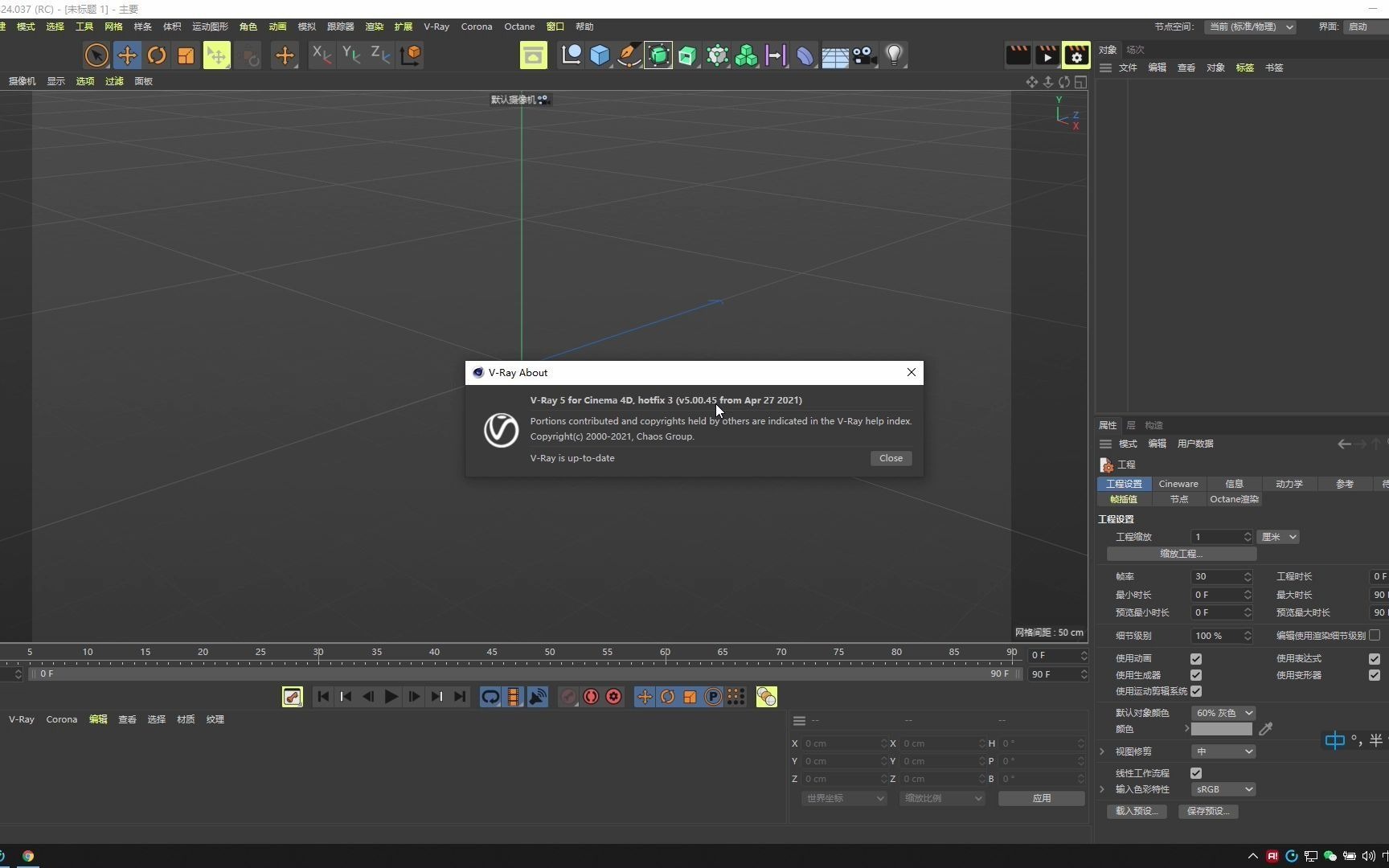Activate the Move tool
The width and height of the screenshot is (1389, 868).
coord(127,55)
